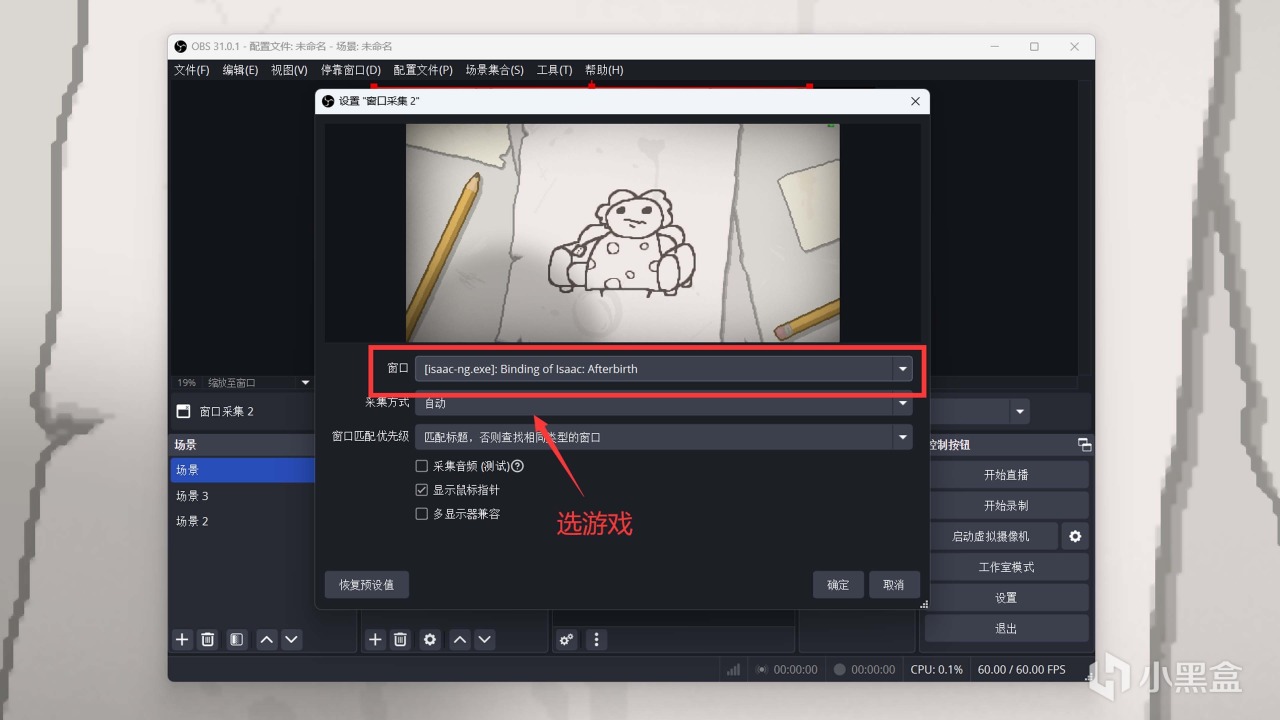
Task: Open the 配置文件(P) menu
Action: pos(423,70)
